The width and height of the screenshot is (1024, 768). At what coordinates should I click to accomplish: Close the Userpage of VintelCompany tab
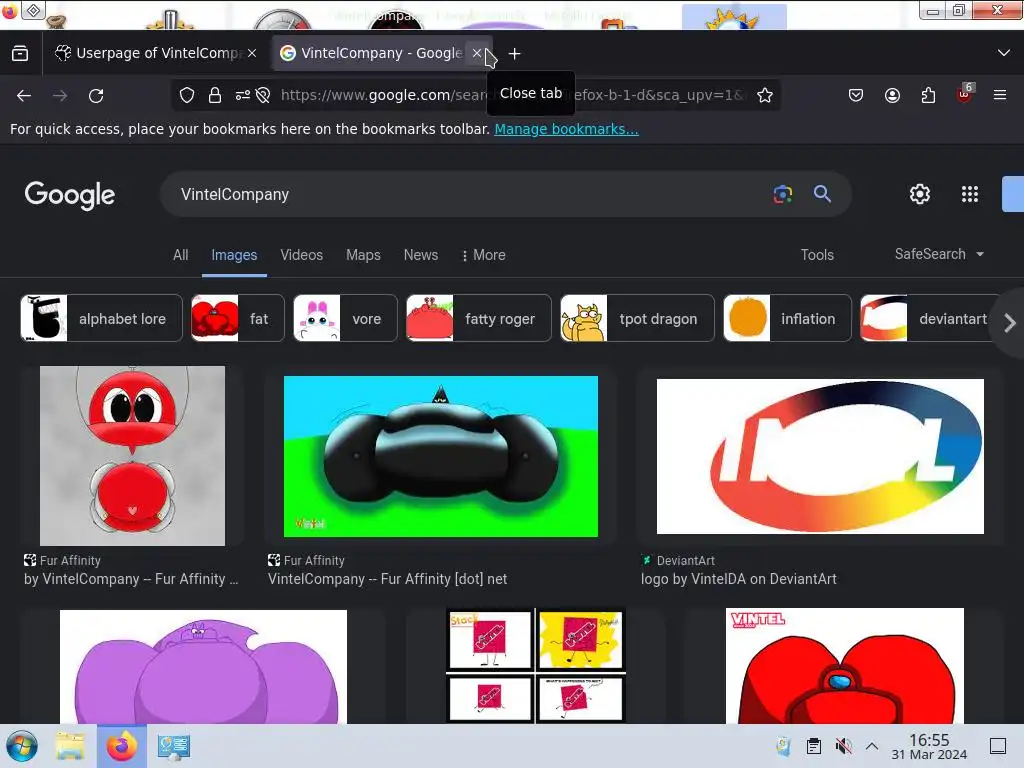tap(252, 53)
